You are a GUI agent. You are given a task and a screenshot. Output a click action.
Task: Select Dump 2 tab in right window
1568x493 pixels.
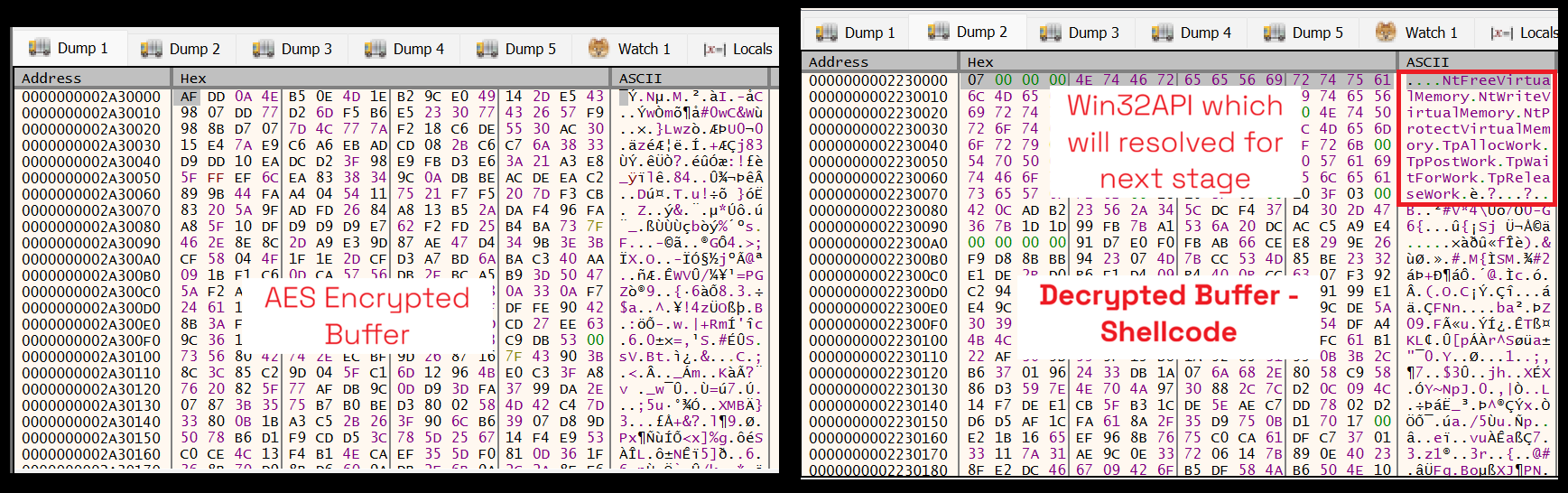click(969, 32)
